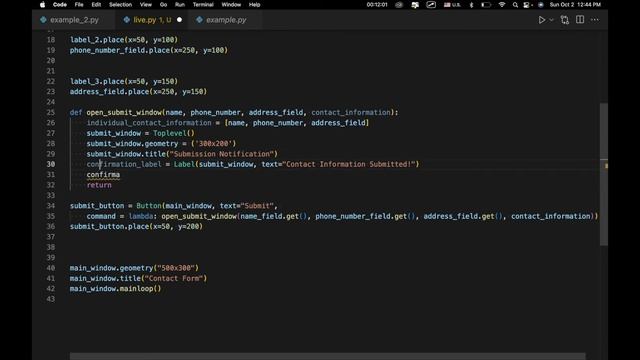Open the Apple menu

point(42,4)
